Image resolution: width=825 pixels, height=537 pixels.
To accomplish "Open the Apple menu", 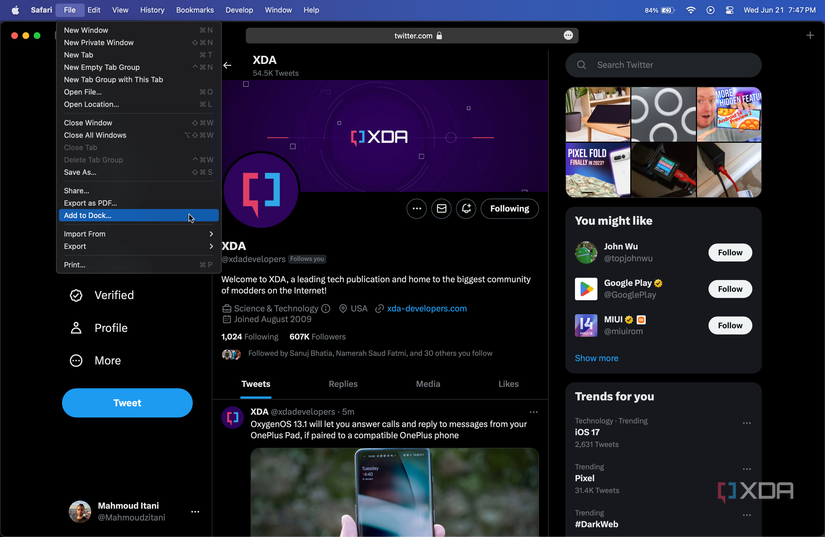I will point(15,10).
